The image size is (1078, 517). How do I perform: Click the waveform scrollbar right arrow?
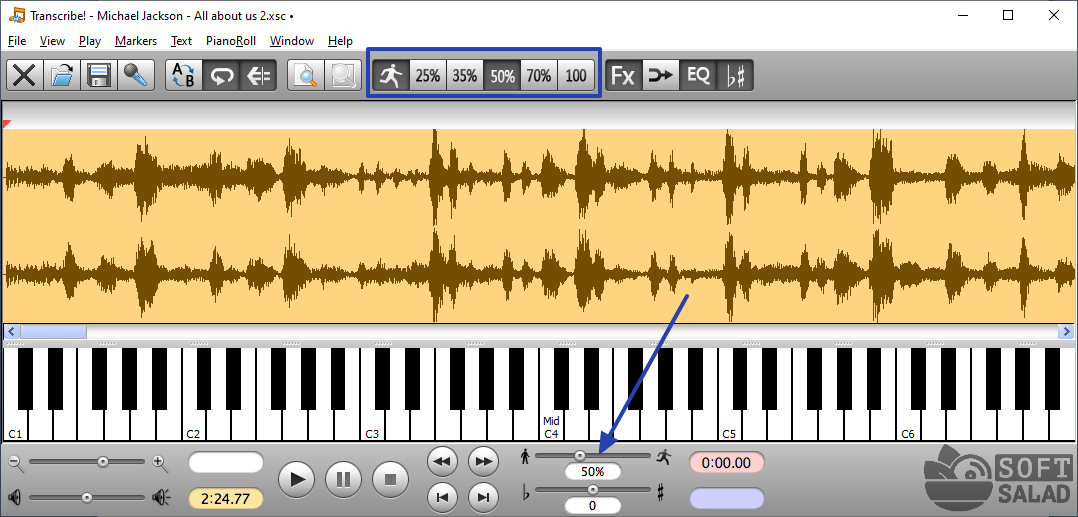1064,331
